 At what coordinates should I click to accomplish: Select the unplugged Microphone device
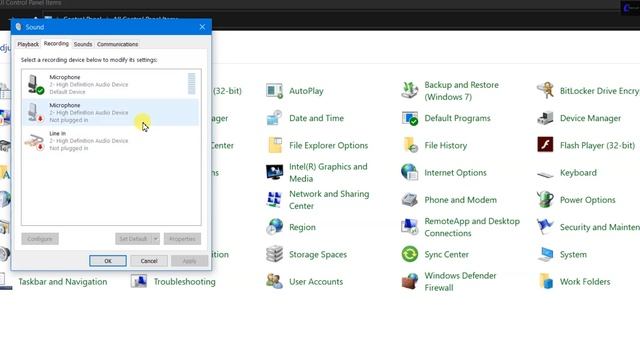click(110, 112)
